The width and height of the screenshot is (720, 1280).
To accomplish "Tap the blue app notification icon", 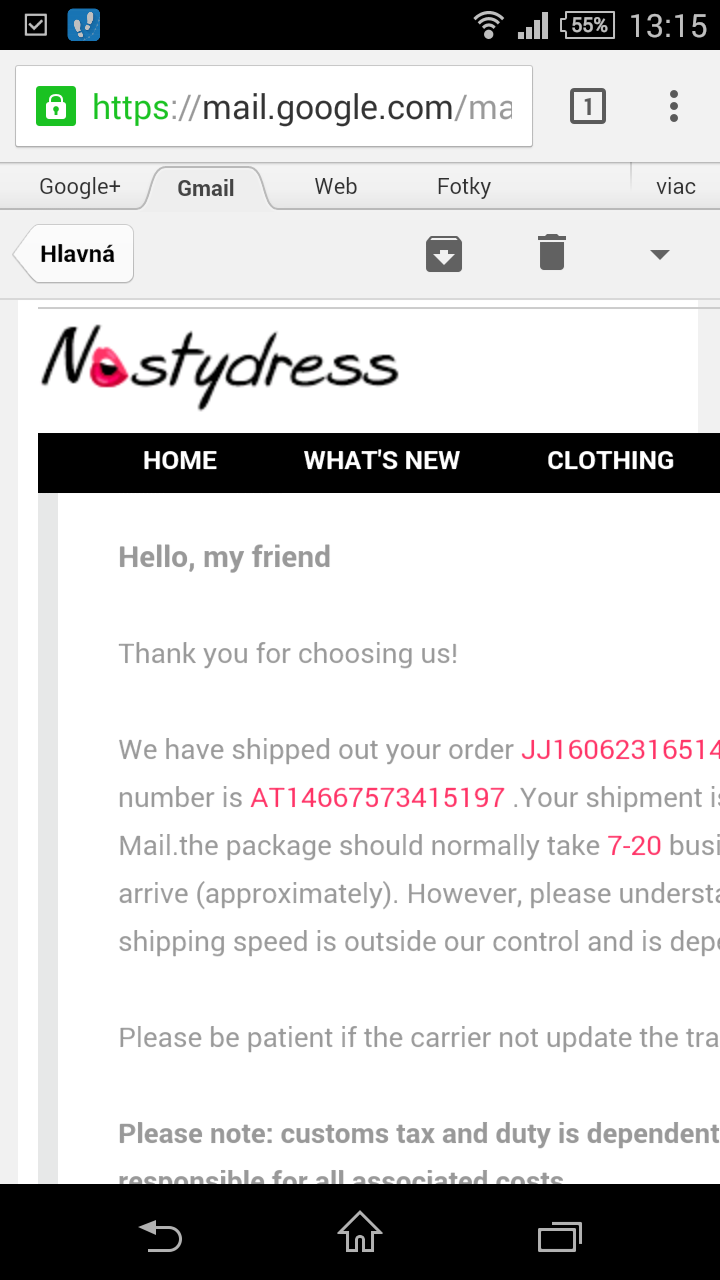I will 84,24.
